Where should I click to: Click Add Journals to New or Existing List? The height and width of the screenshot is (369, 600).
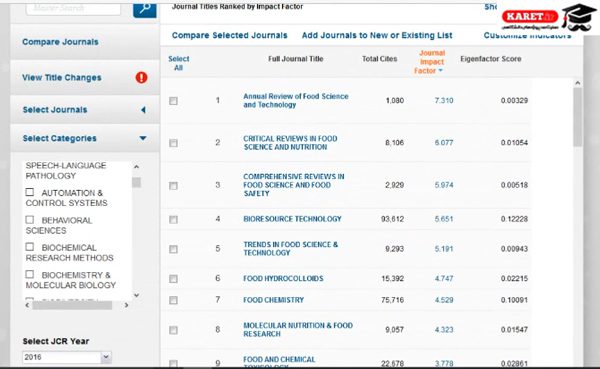point(377,35)
